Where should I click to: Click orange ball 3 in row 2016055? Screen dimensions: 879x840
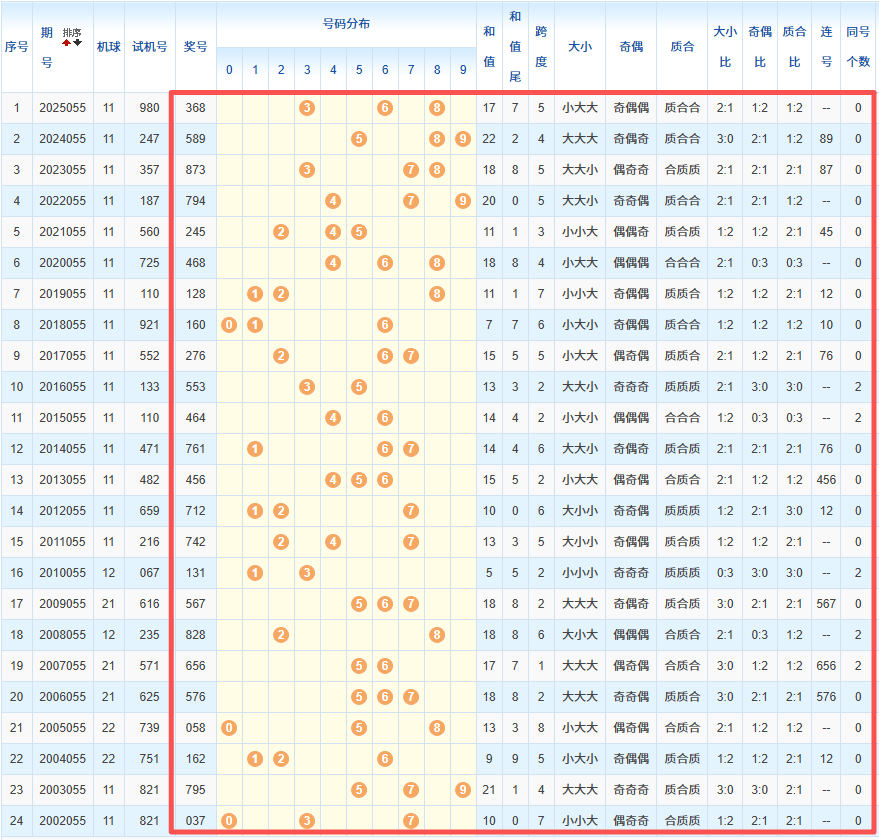[x=307, y=387]
